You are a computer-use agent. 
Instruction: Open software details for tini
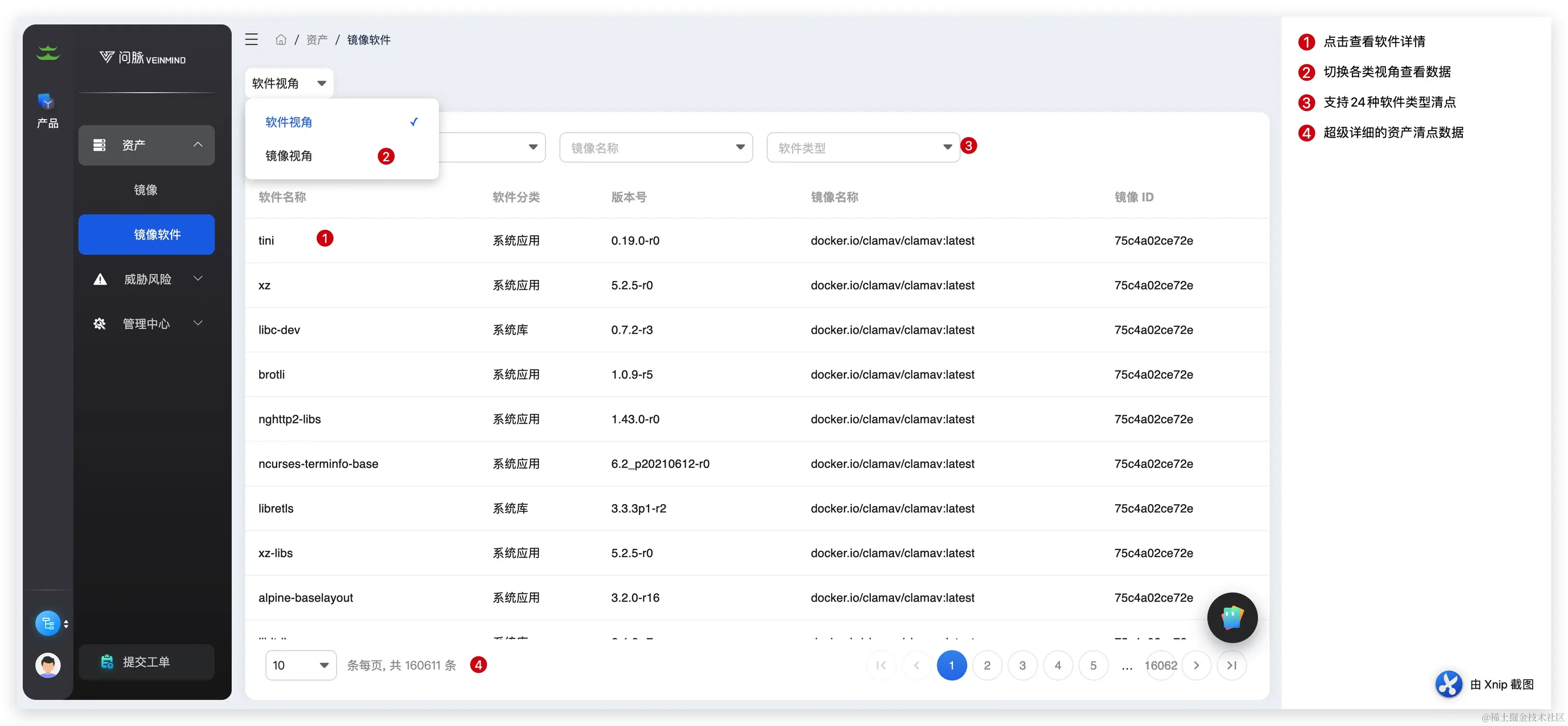[266, 240]
